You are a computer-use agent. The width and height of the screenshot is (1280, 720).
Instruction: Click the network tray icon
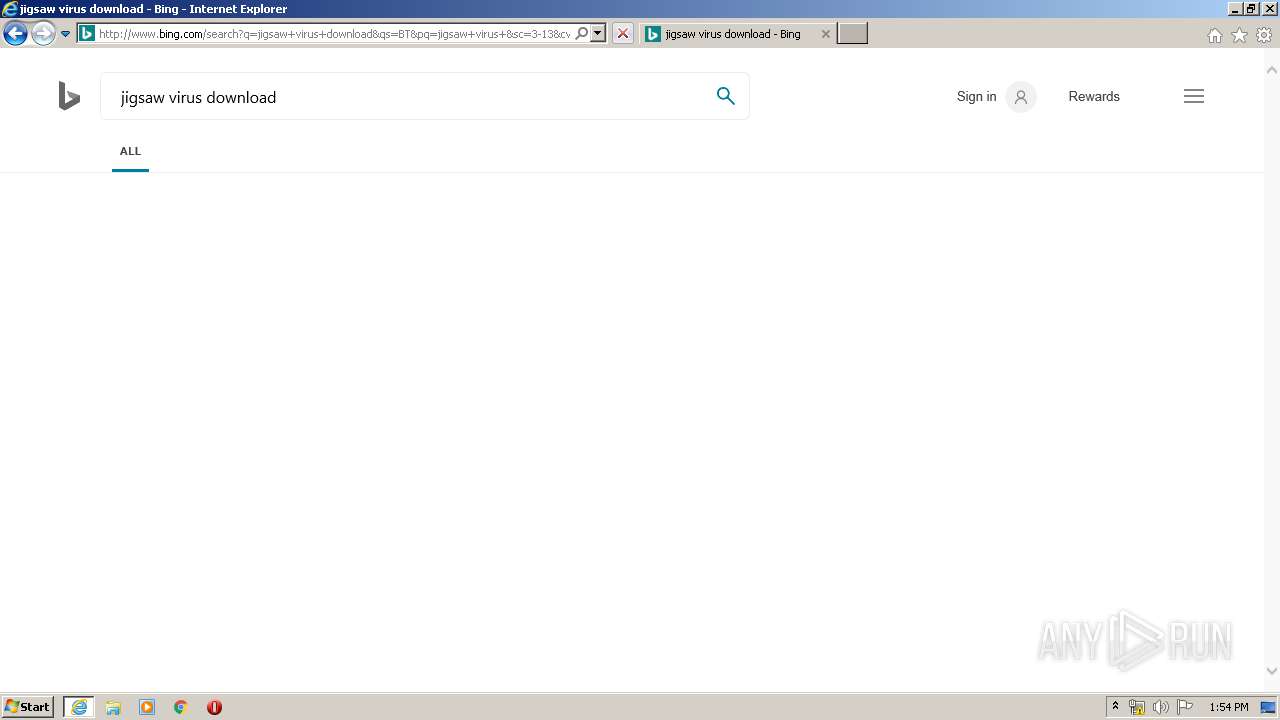coord(1137,707)
